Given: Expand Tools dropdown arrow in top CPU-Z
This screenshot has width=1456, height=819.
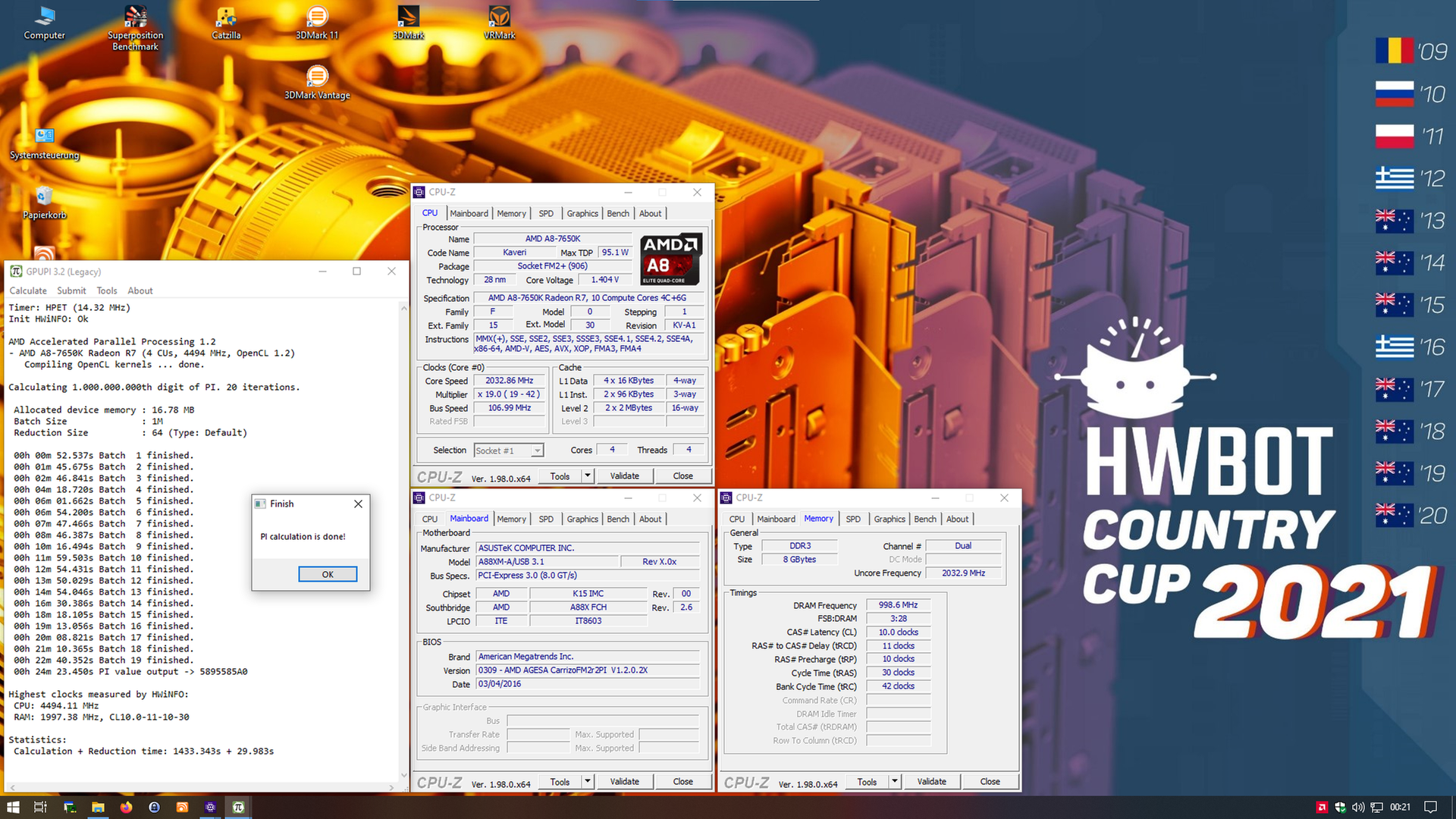Looking at the screenshot, I should (x=588, y=475).
